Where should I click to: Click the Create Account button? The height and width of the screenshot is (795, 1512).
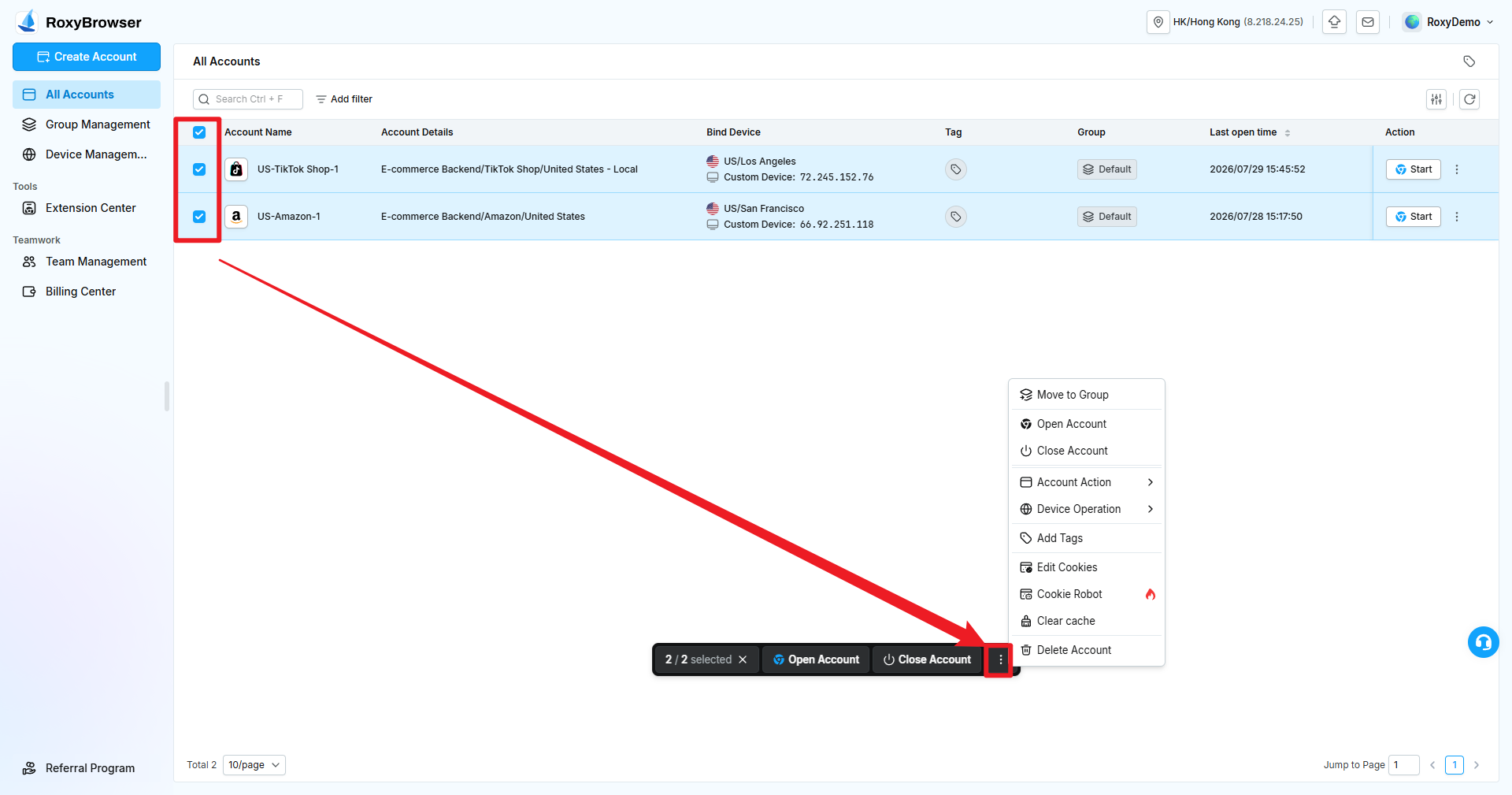click(x=87, y=57)
